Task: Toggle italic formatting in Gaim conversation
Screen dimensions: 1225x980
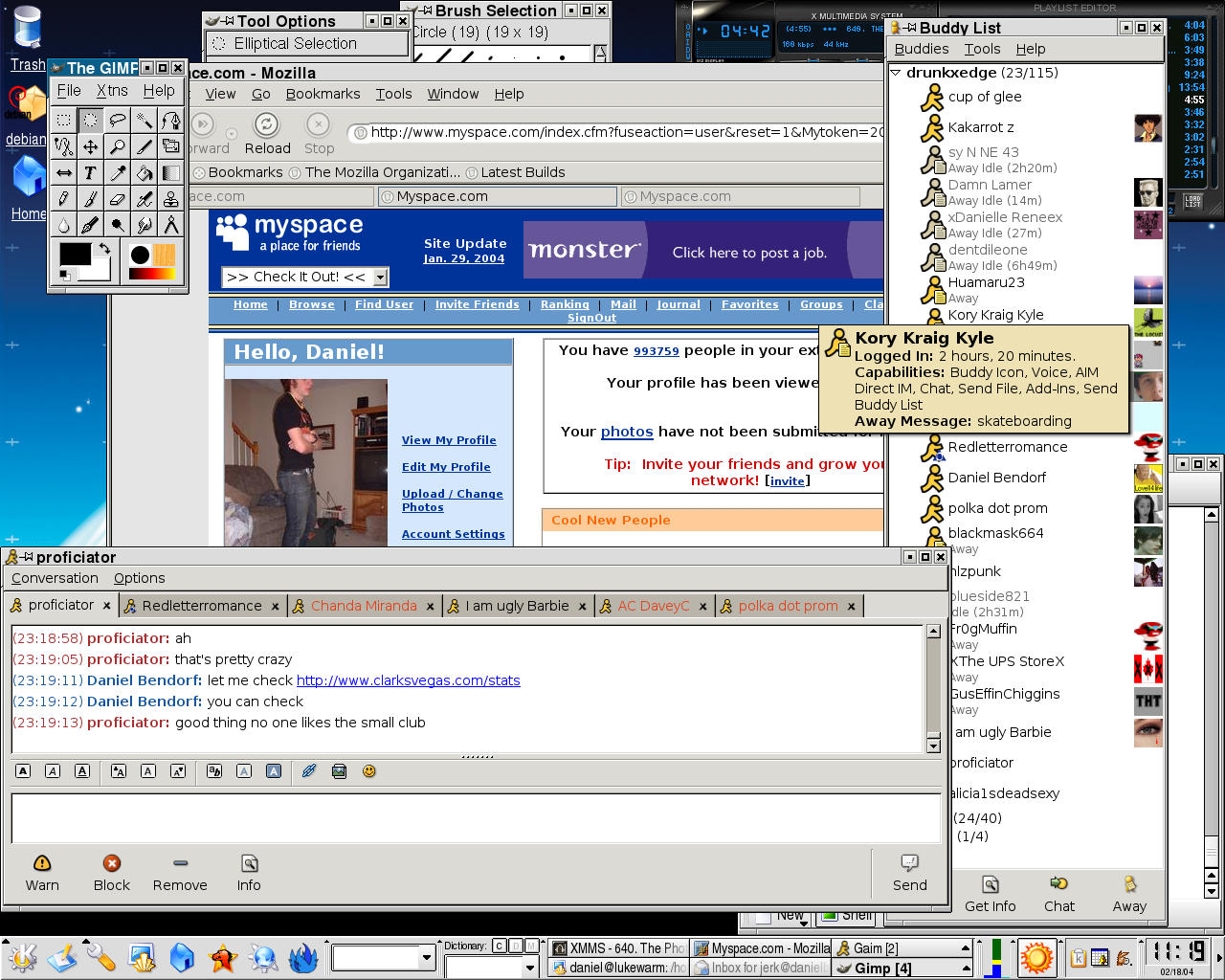Action: point(53,771)
